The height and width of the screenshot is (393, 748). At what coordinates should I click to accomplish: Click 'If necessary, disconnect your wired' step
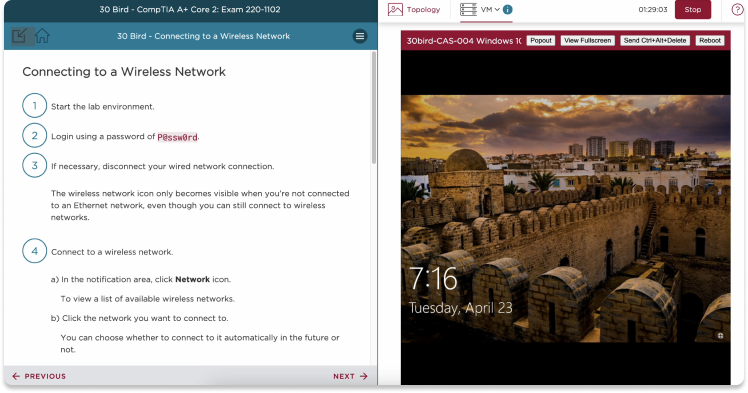tap(163, 166)
